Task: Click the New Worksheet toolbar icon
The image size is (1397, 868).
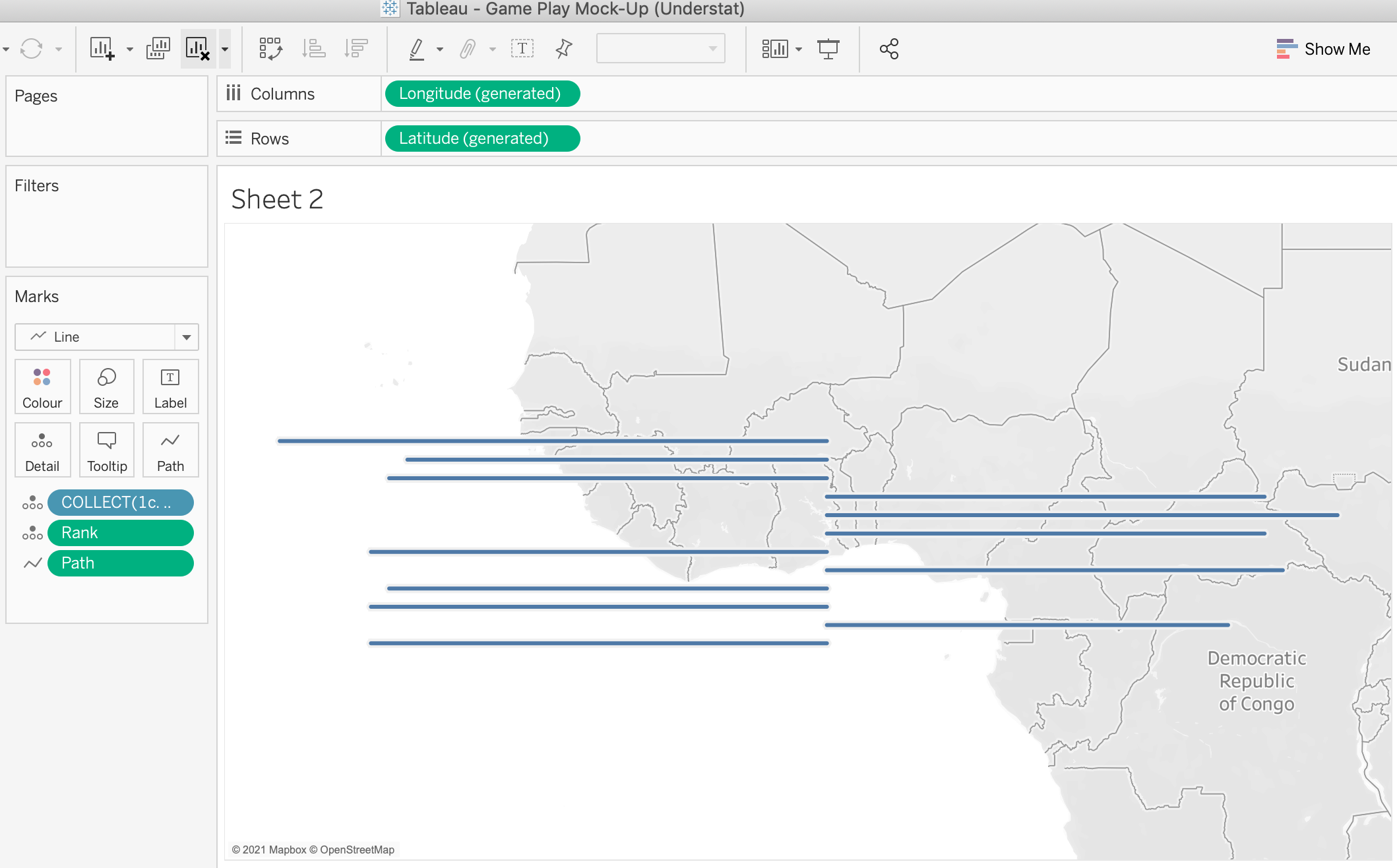Action: click(x=102, y=49)
